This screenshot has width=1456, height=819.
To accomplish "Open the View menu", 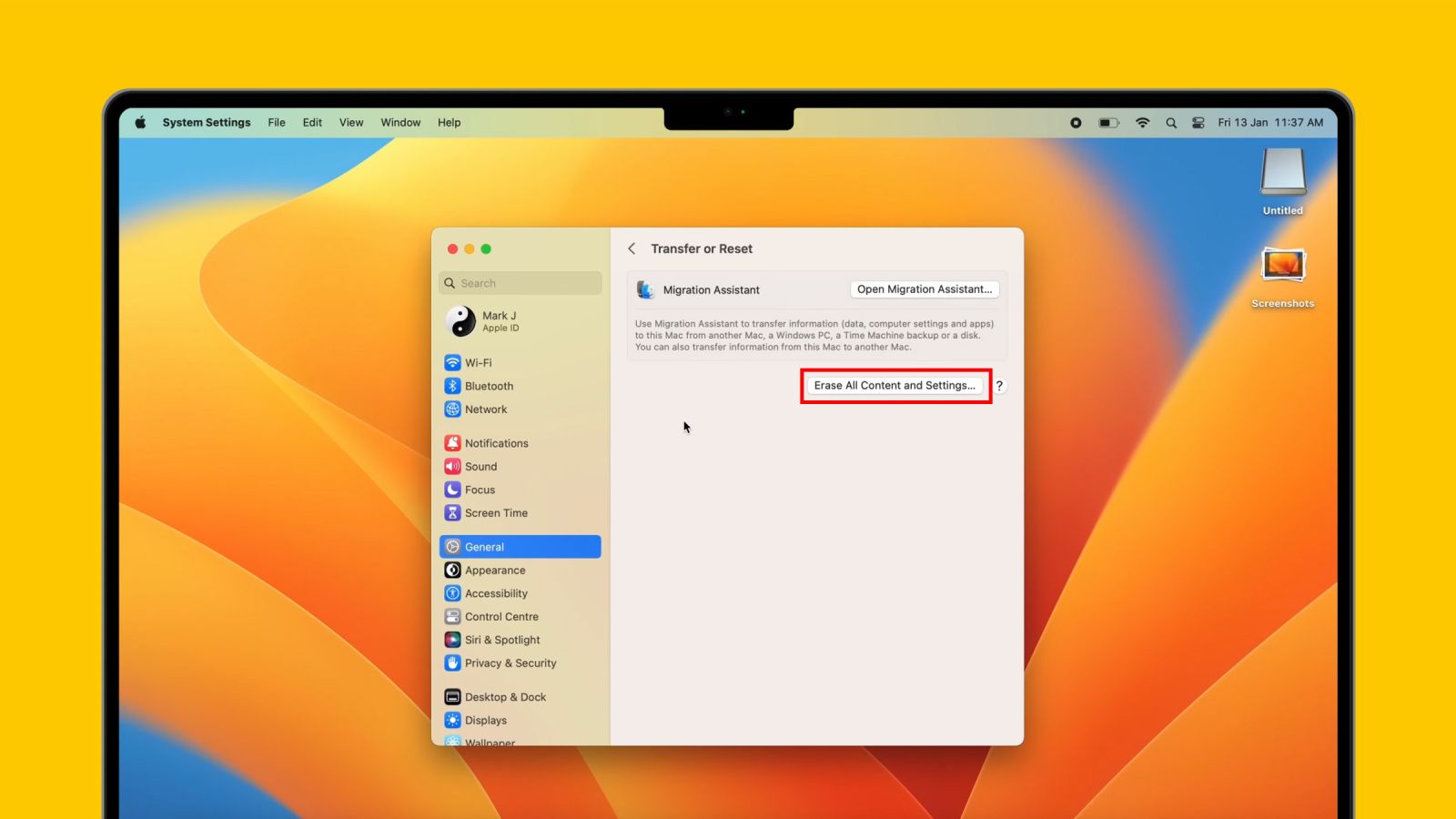I will pos(351,123).
